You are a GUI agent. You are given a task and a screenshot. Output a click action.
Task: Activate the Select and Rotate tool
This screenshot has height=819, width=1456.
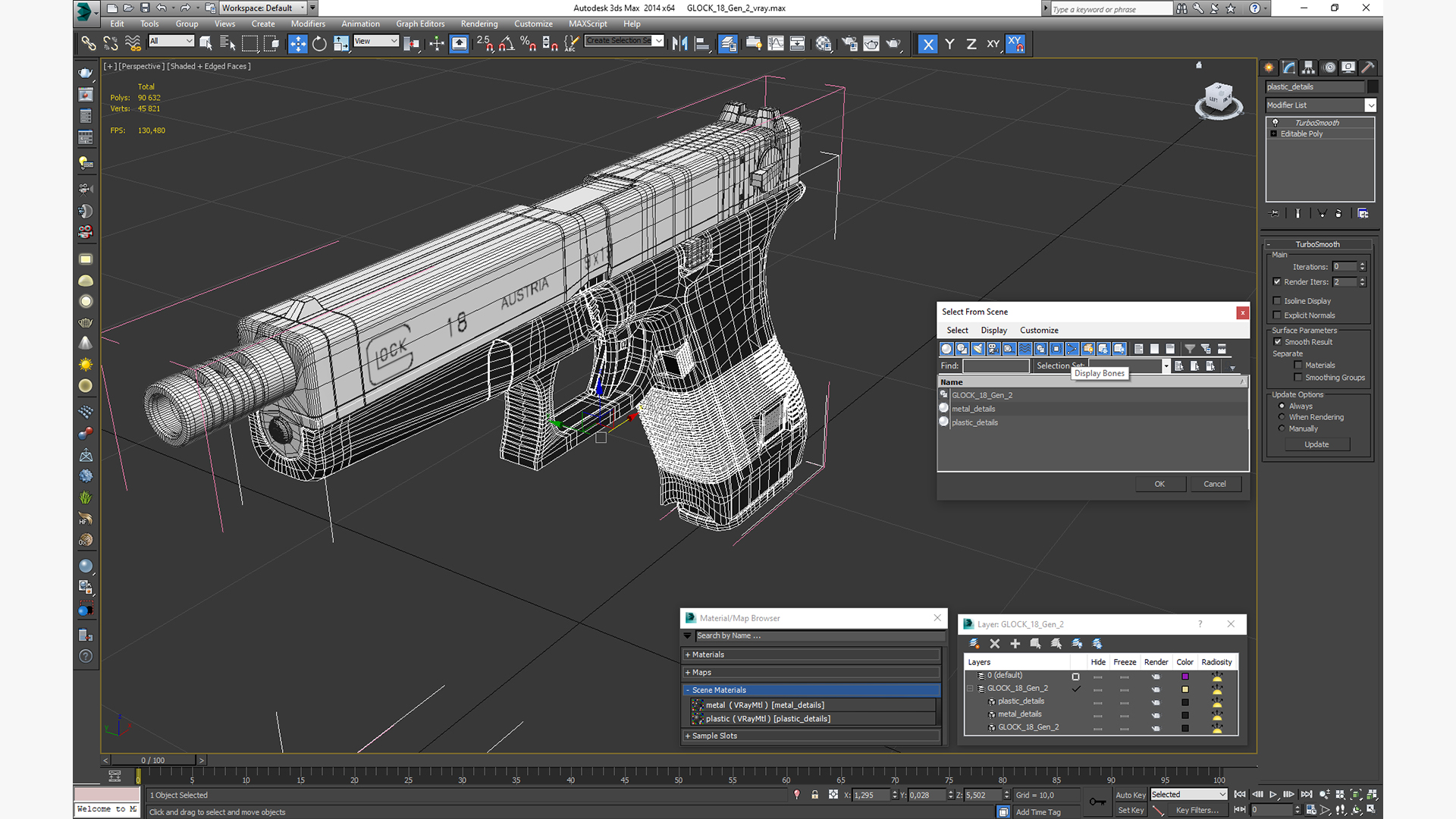[x=319, y=44]
